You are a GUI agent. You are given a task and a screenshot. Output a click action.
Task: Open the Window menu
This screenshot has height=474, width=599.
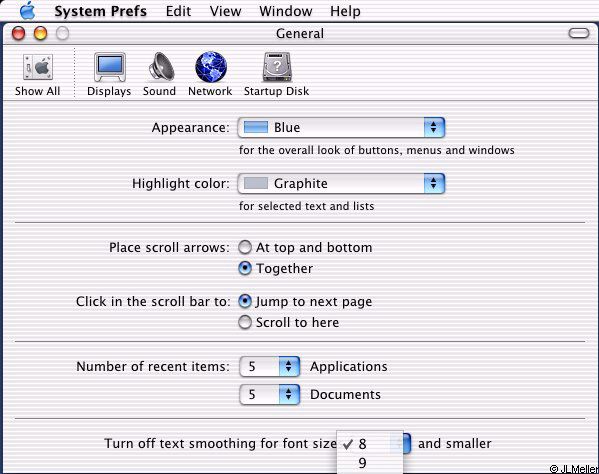coord(286,11)
